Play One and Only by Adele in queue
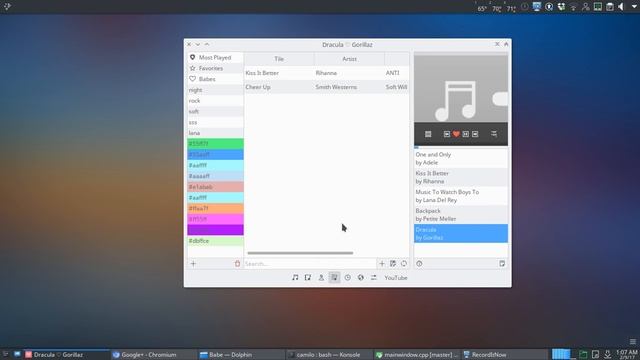The width and height of the screenshot is (640, 360). tap(461, 158)
